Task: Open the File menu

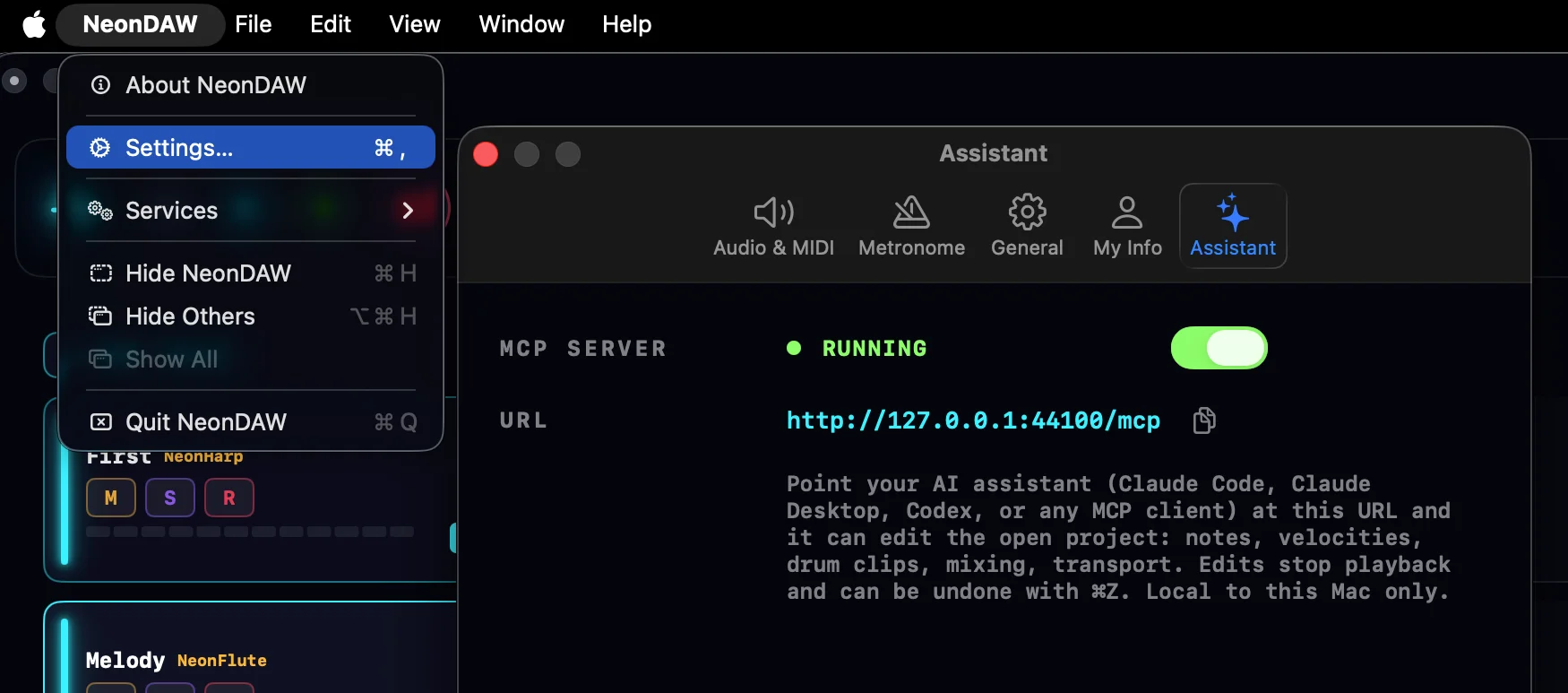Action: coord(254,24)
